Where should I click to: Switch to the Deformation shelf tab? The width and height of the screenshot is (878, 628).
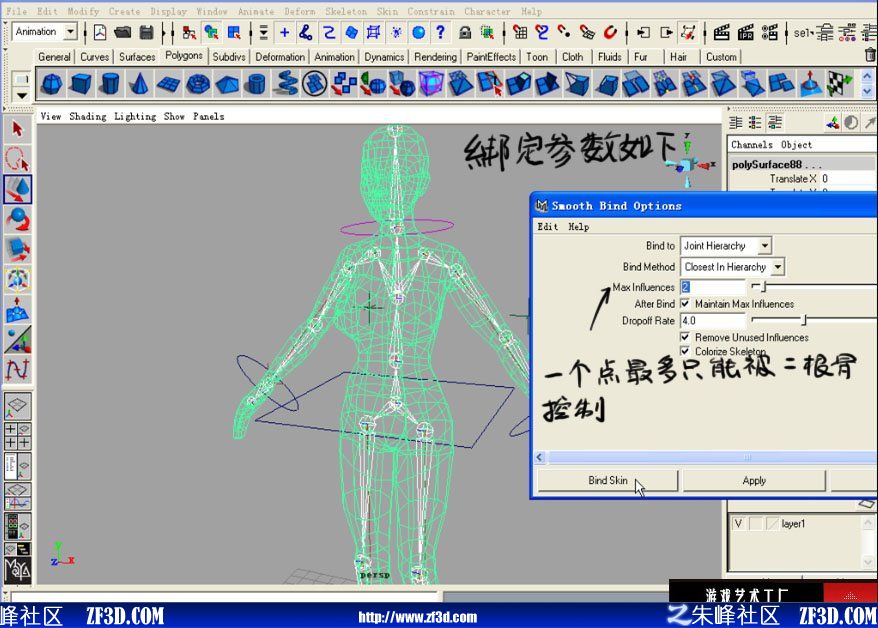280,57
